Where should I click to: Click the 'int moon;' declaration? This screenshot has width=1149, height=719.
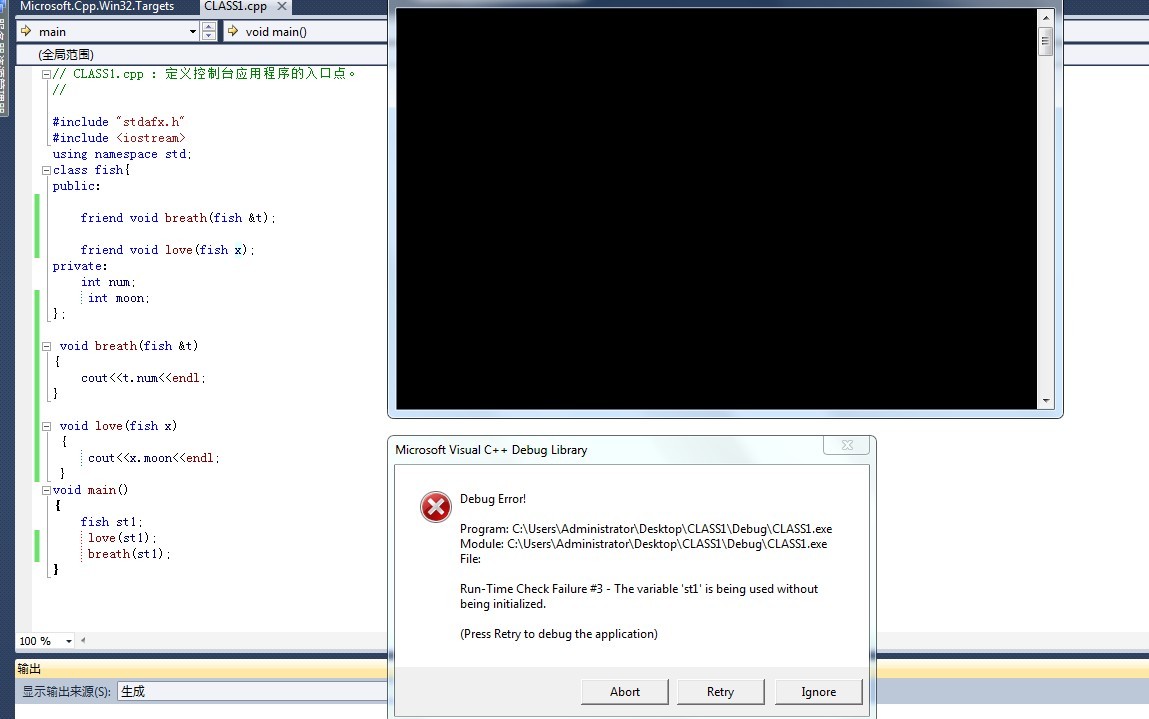tap(119, 298)
